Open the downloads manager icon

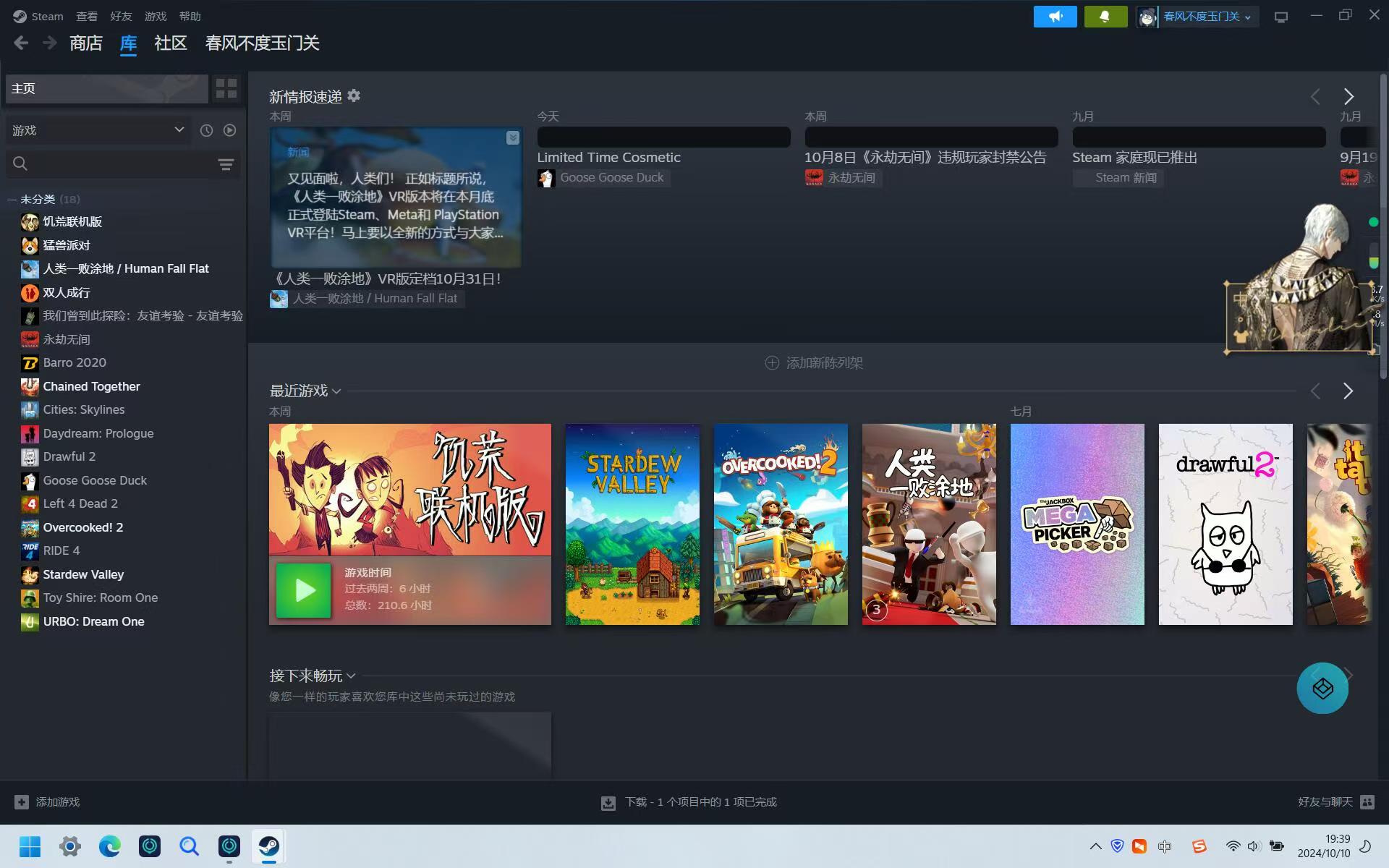coord(608,802)
